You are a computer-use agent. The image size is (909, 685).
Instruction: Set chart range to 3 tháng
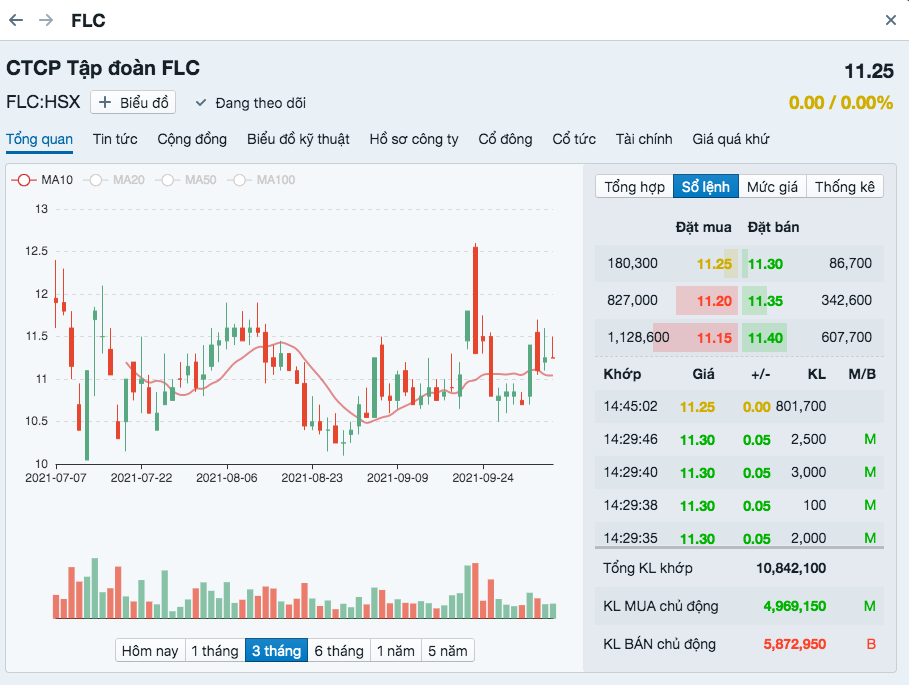277,650
